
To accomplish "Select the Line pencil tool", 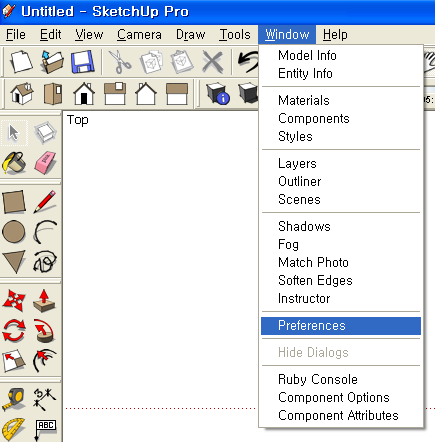I will pyautogui.click(x=45, y=202).
